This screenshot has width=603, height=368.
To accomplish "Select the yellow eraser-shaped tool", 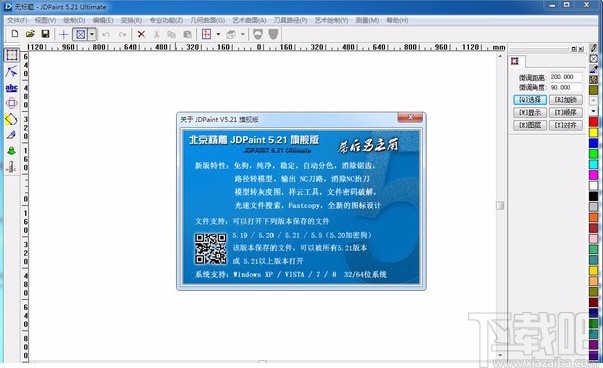I will pos(11,119).
